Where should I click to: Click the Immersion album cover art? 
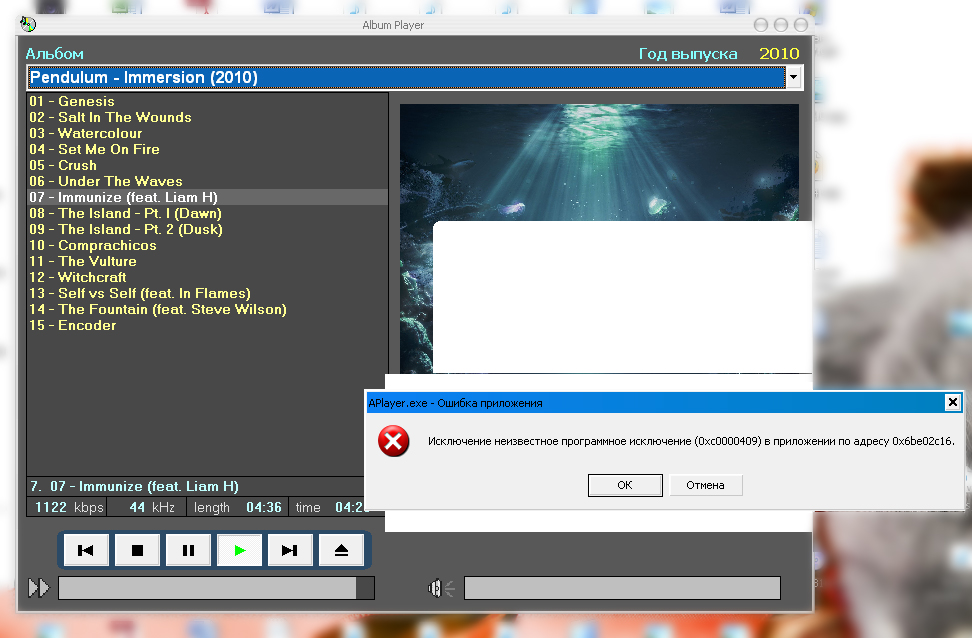tap(599, 162)
